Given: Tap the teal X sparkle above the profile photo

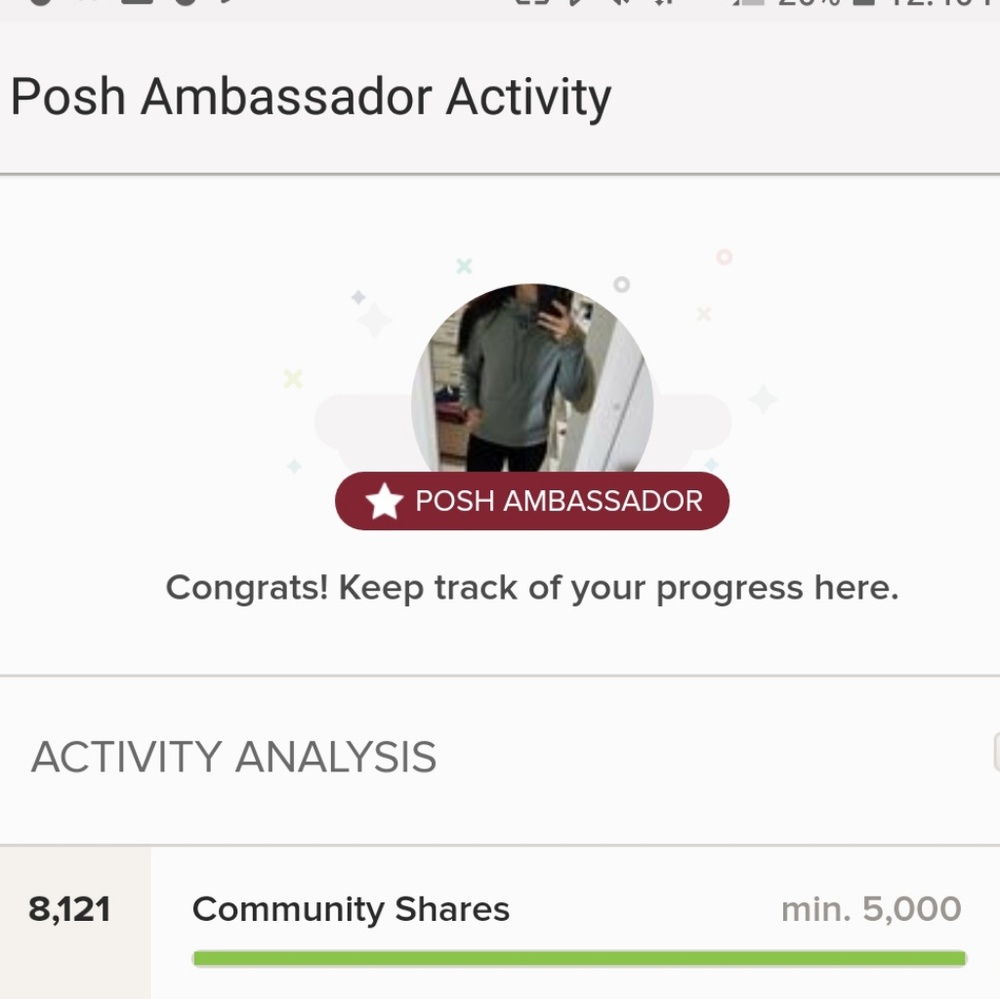Looking at the screenshot, I should 464,266.
